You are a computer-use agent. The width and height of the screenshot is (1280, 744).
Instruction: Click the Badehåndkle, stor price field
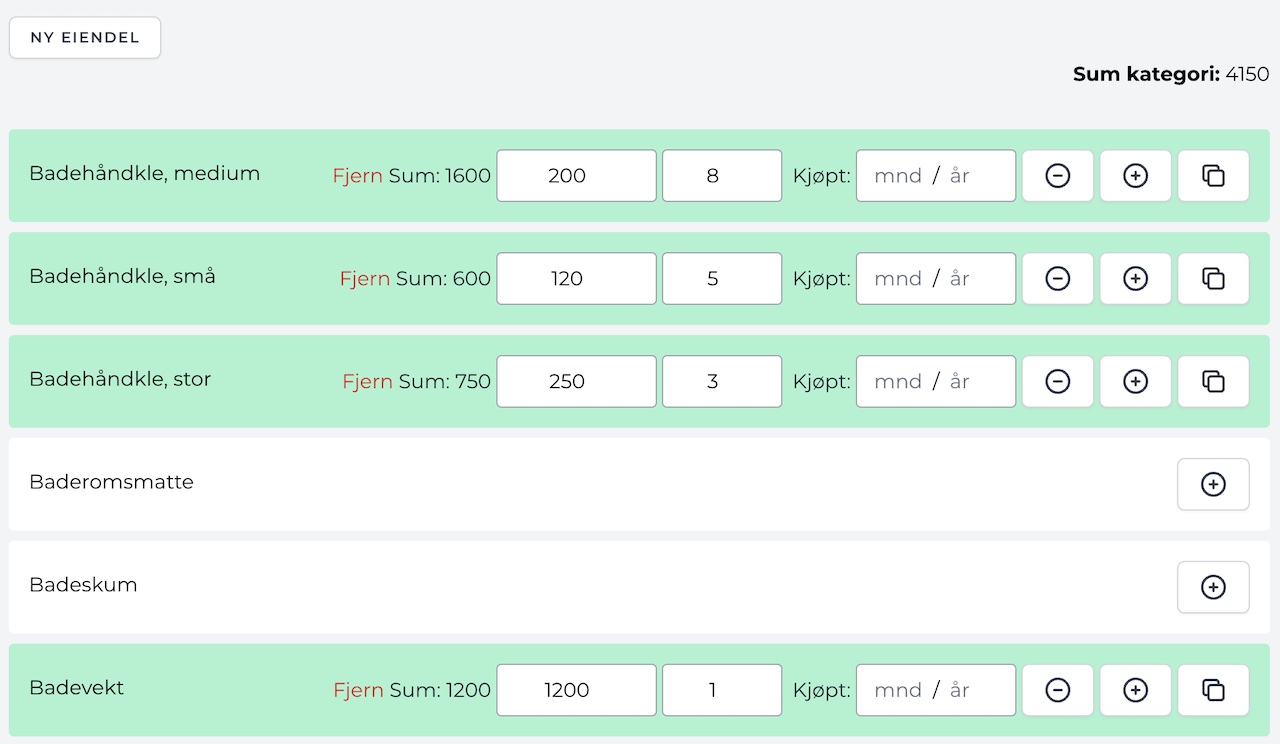pyautogui.click(x=576, y=382)
